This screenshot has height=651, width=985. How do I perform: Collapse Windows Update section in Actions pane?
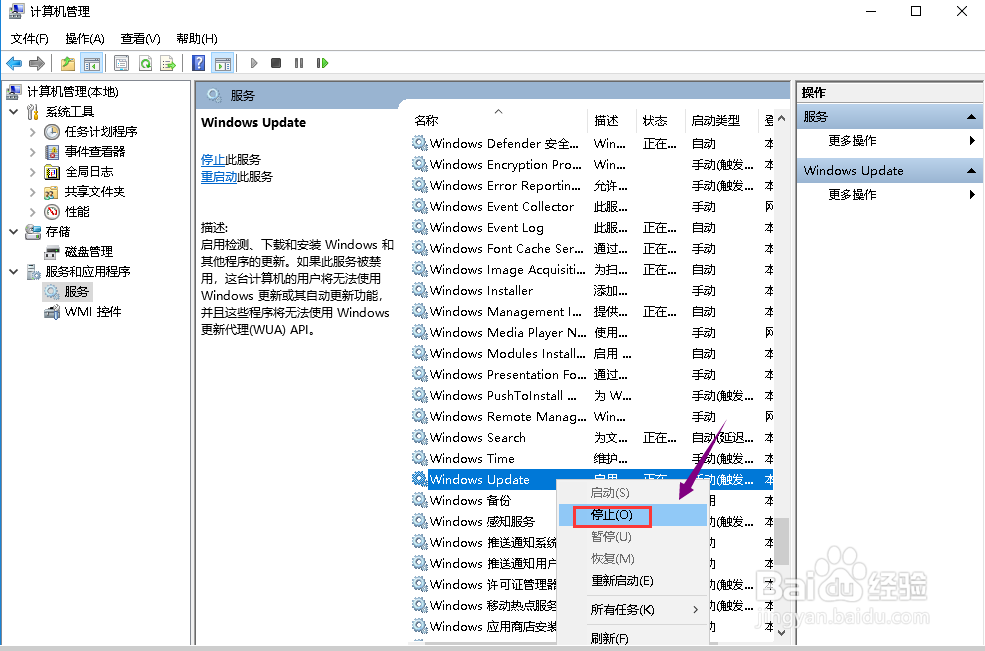click(x=971, y=171)
